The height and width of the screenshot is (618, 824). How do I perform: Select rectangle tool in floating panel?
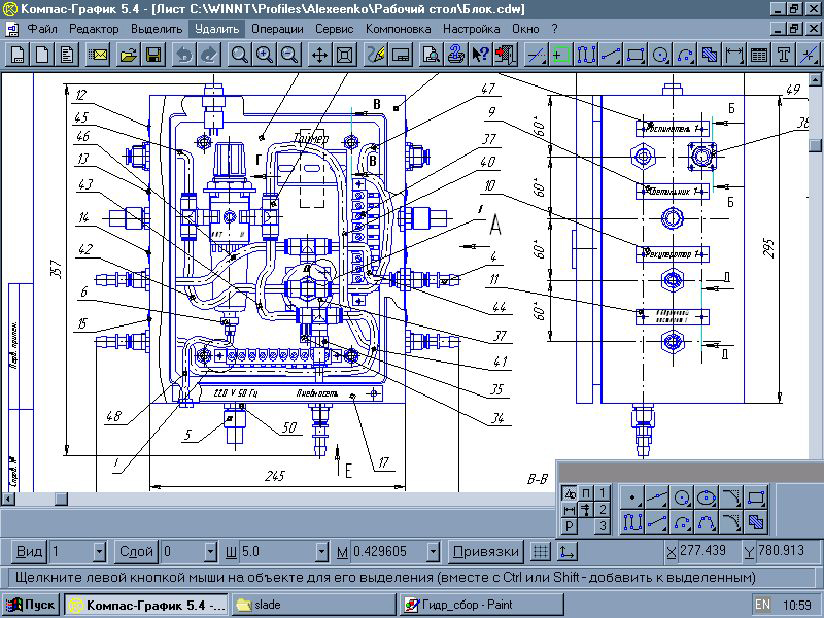pyautogui.click(x=756, y=497)
